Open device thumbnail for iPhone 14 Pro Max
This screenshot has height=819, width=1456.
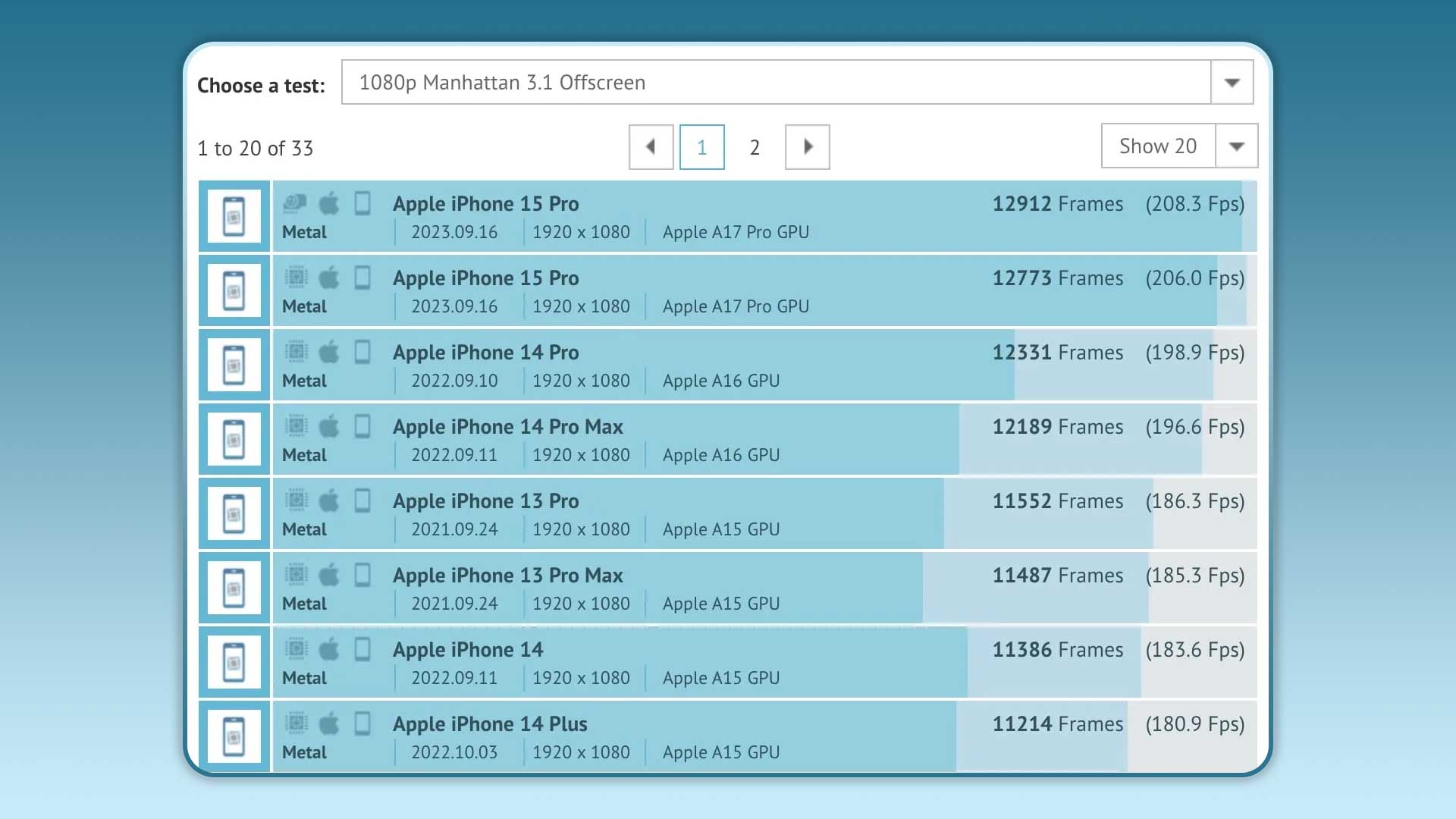[234, 439]
